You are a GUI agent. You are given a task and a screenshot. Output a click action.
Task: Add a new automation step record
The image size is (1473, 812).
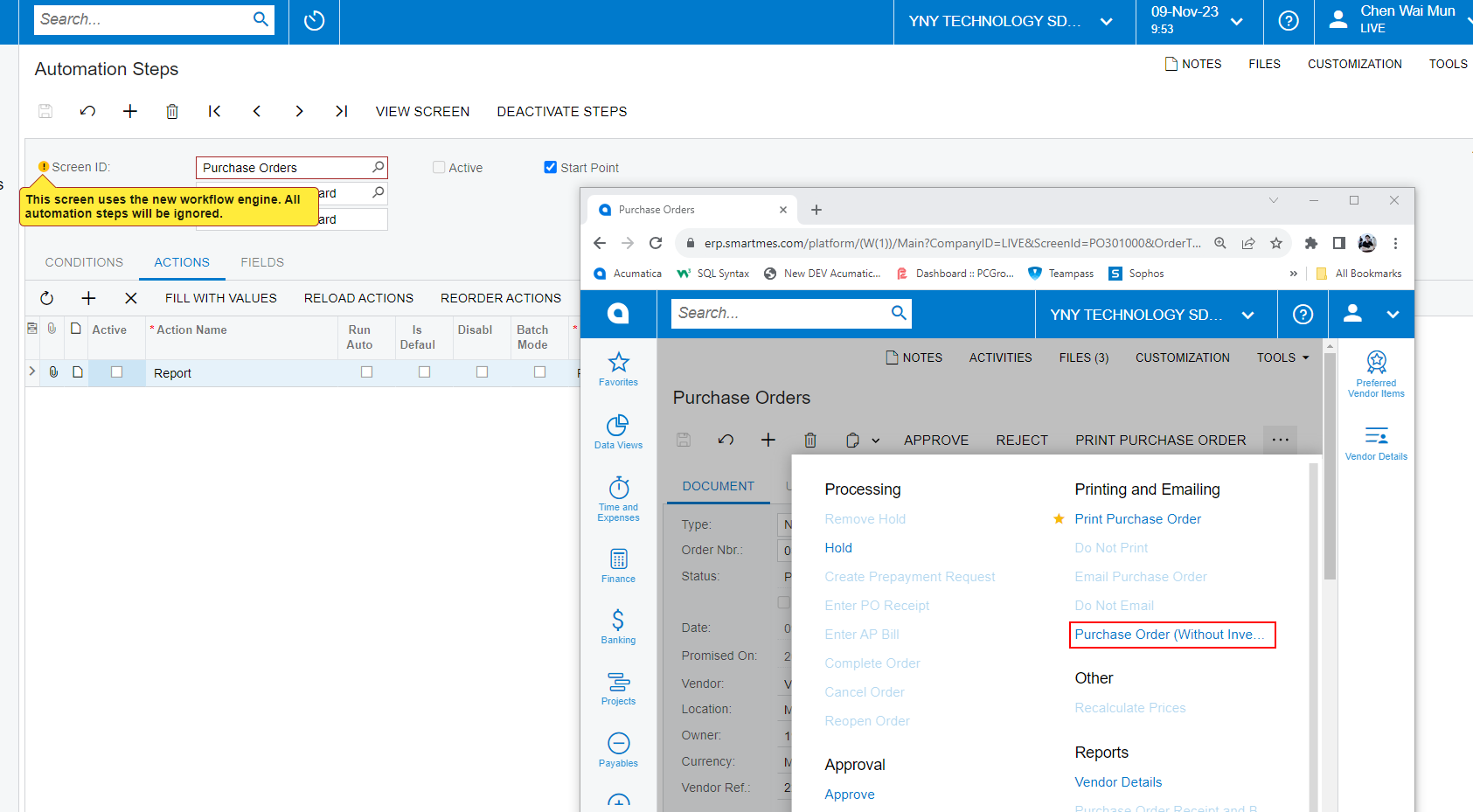coord(129,111)
